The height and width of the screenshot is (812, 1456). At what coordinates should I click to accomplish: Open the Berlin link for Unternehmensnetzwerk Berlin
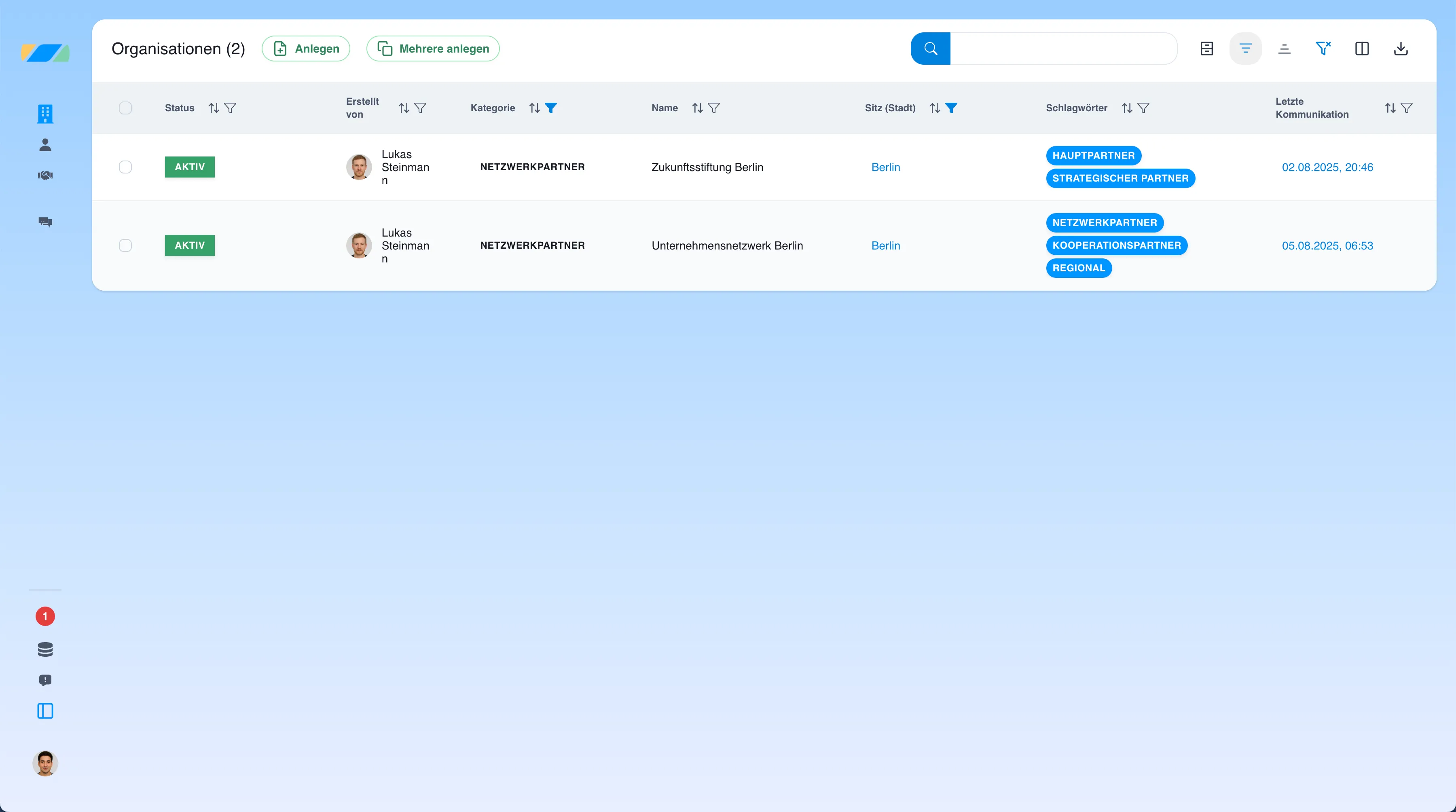coord(886,246)
